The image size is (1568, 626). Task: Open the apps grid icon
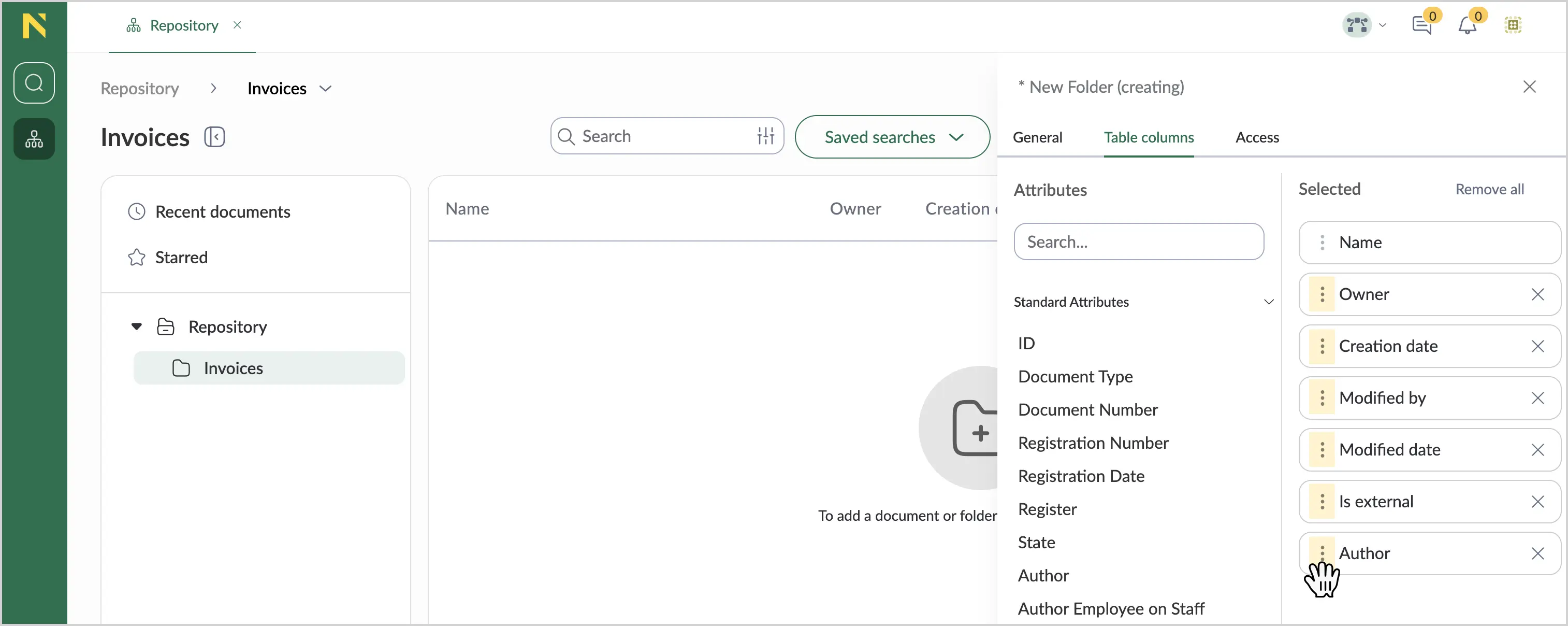(1513, 25)
